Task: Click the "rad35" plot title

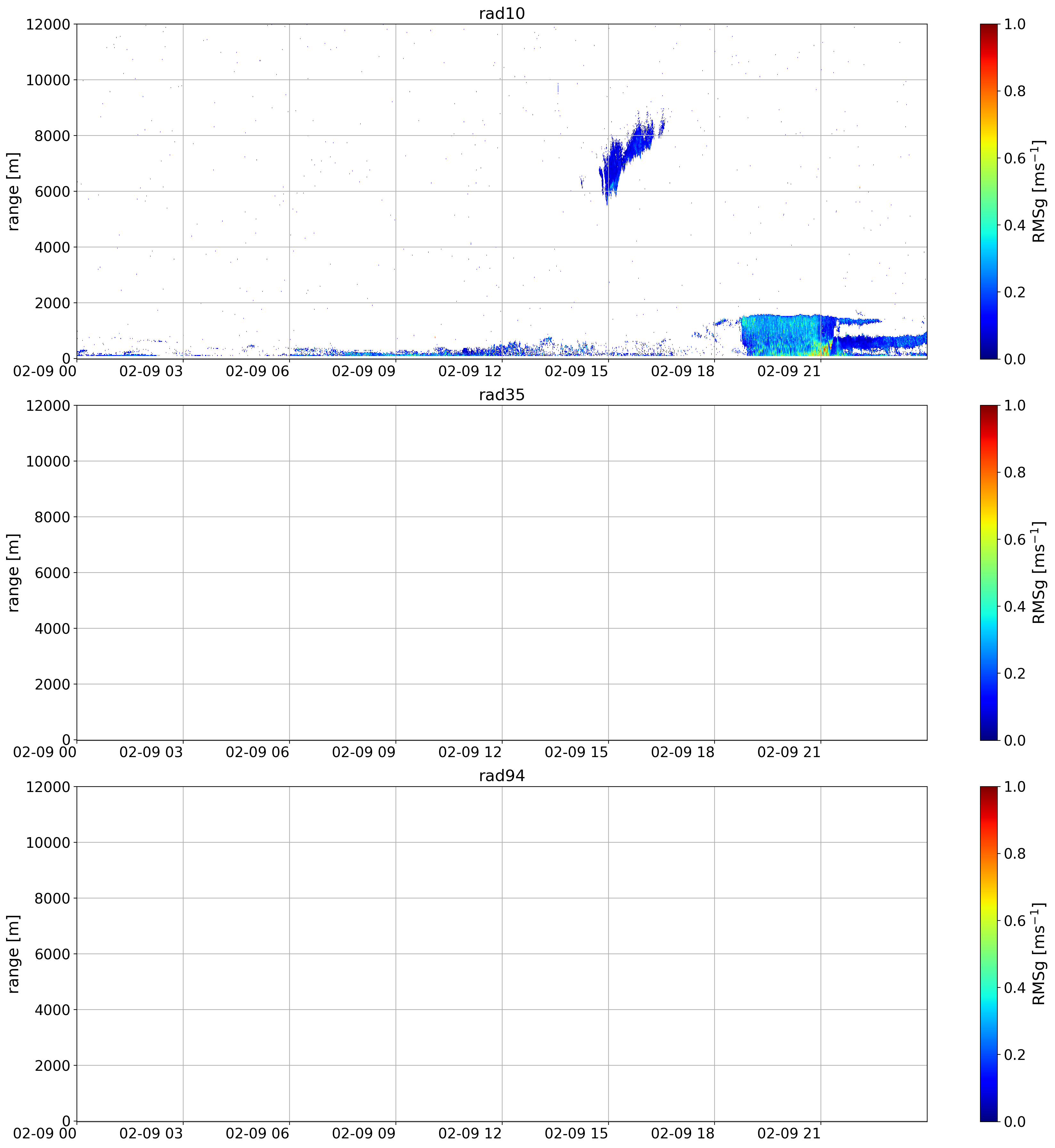Action: [x=502, y=395]
